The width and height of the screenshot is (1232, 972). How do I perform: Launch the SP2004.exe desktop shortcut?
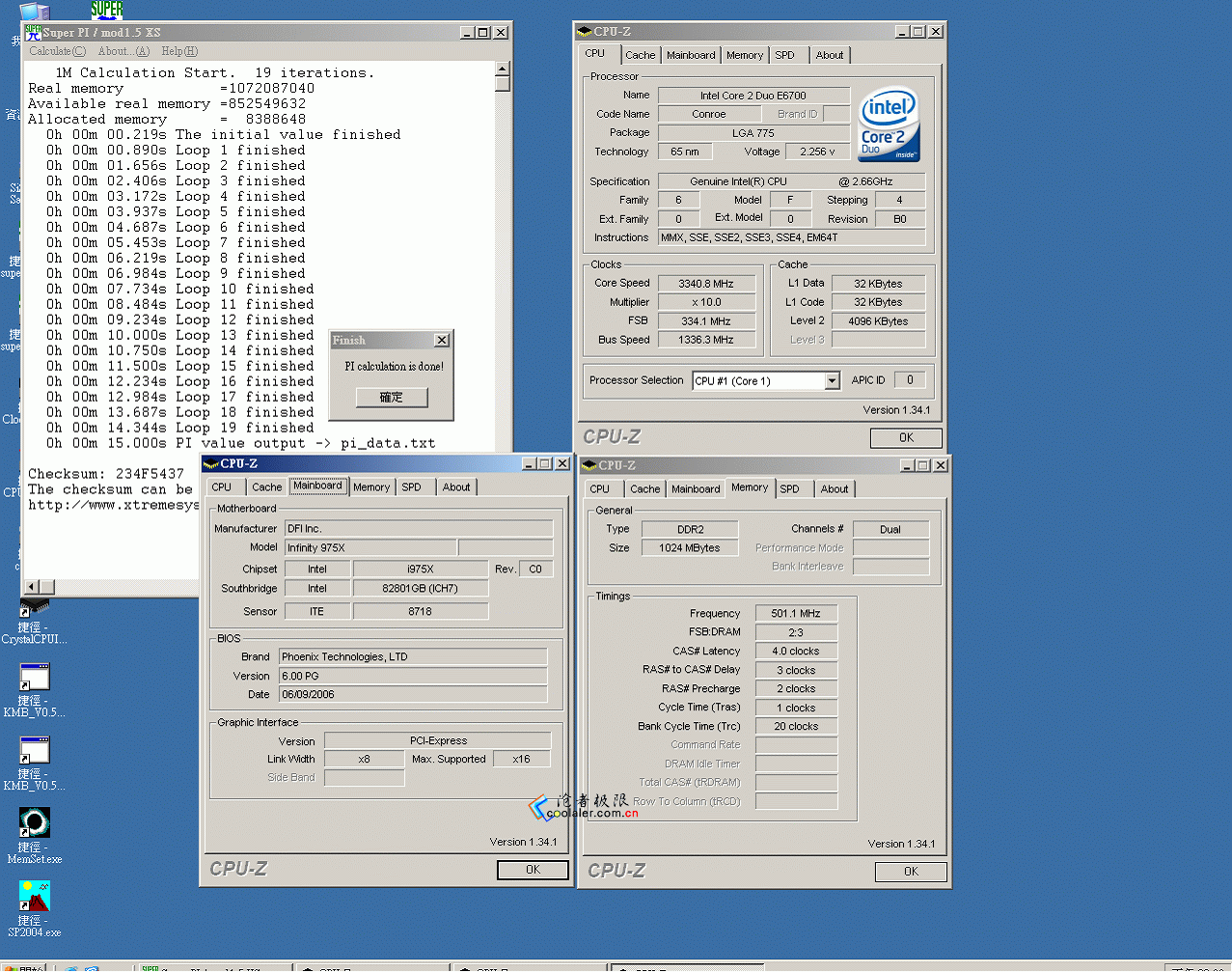pos(34,909)
